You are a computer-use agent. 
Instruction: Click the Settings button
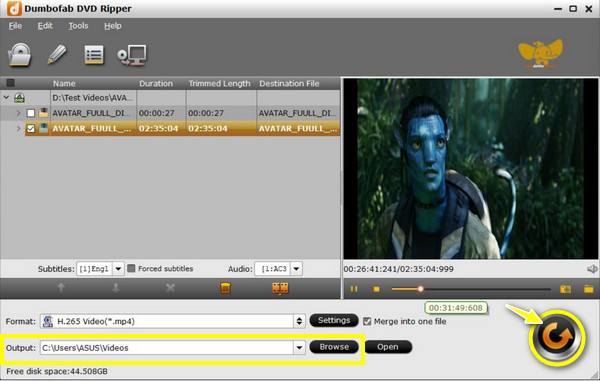pyautogui.click(x=334, y=320)
